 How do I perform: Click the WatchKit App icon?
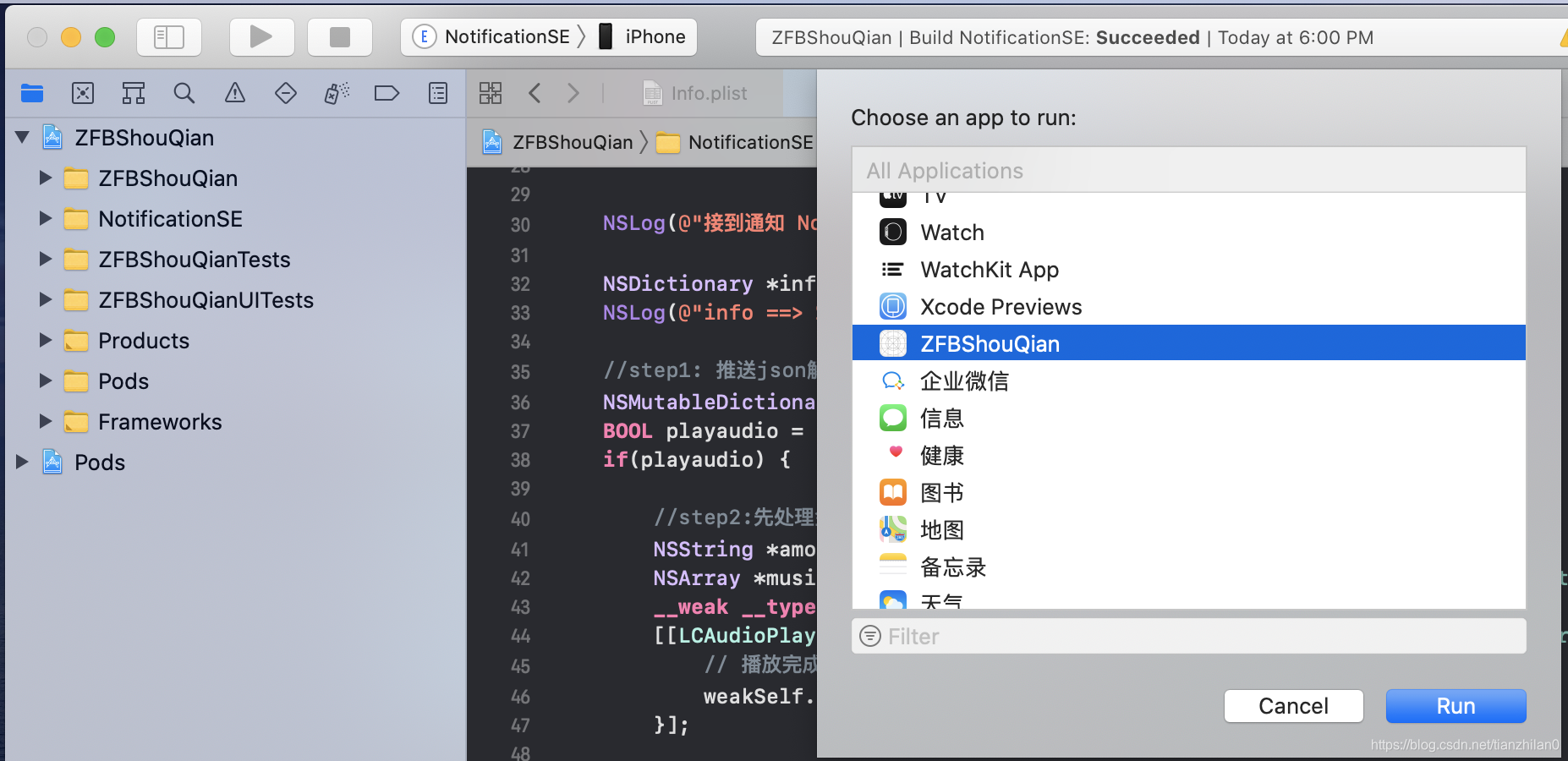pos(893,269)
